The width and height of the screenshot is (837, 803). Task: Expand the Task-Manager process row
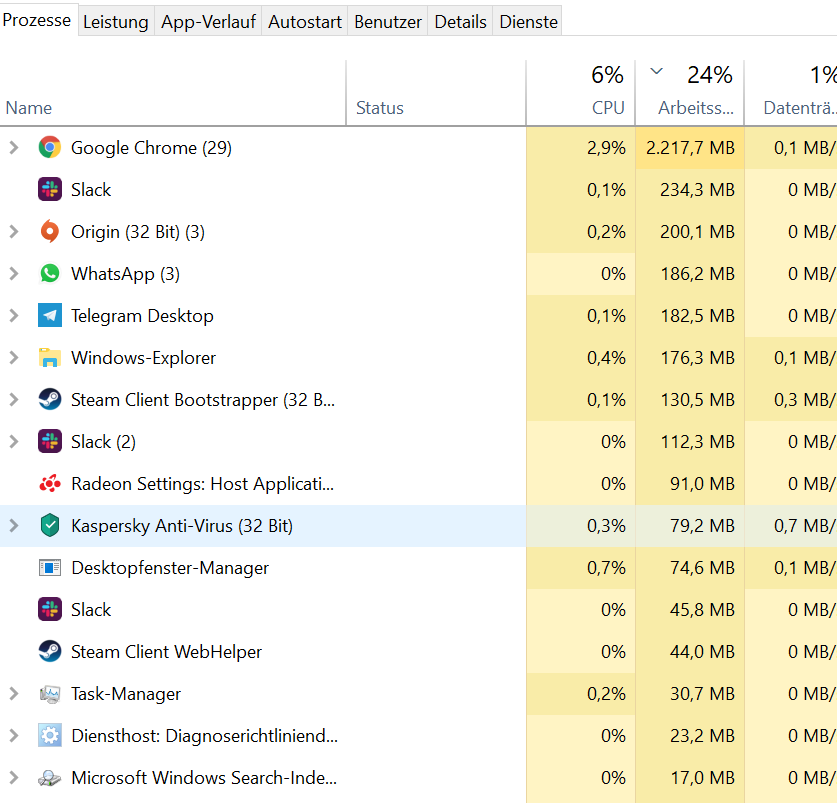[x=14, y=694]
